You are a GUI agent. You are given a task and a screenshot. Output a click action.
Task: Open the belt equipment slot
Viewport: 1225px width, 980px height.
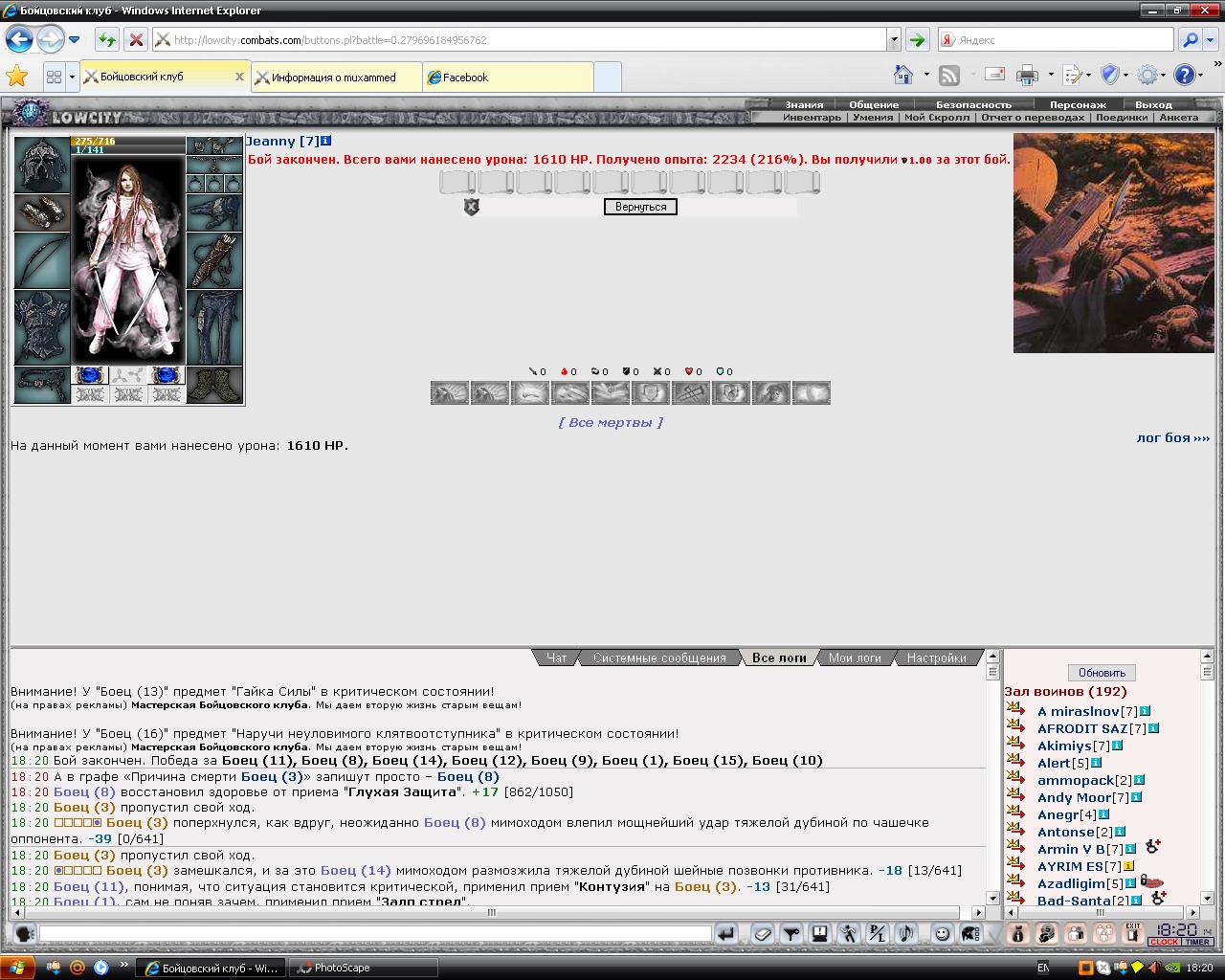click(42, 385)
